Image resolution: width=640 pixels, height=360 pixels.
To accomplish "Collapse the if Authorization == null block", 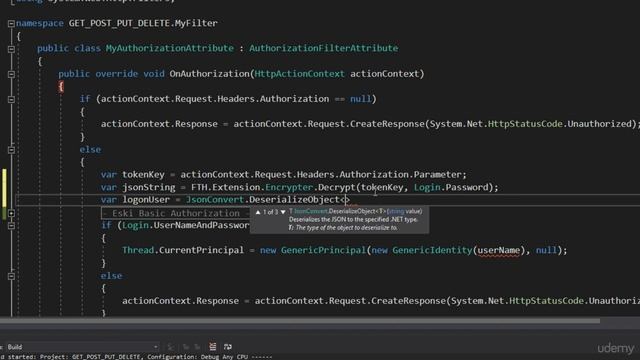I will 11,99.
